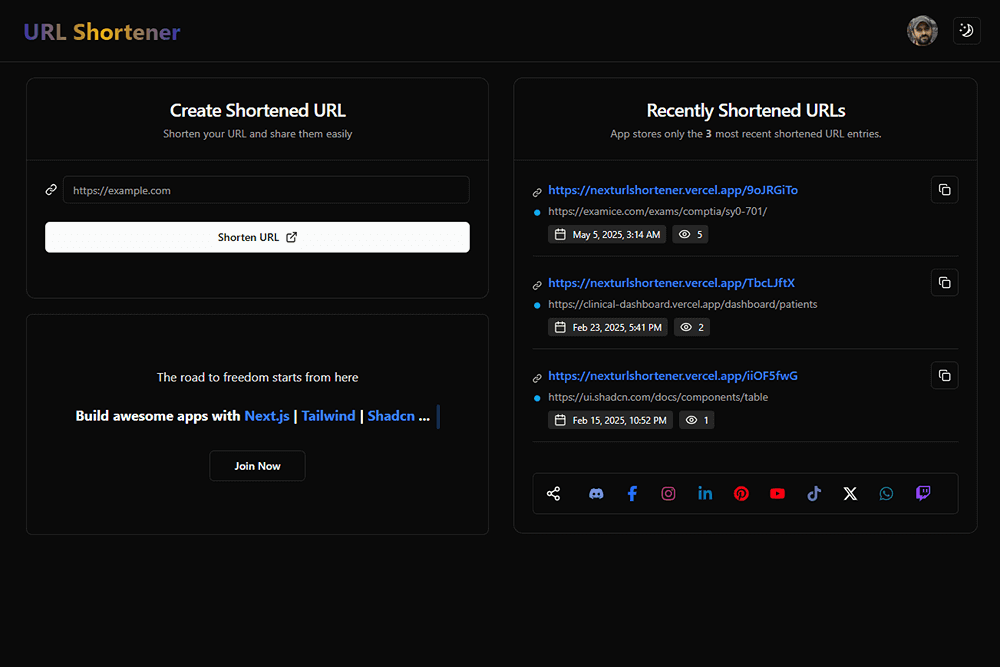
Task: Select the Instagram icon
Action: click(668, 493)
